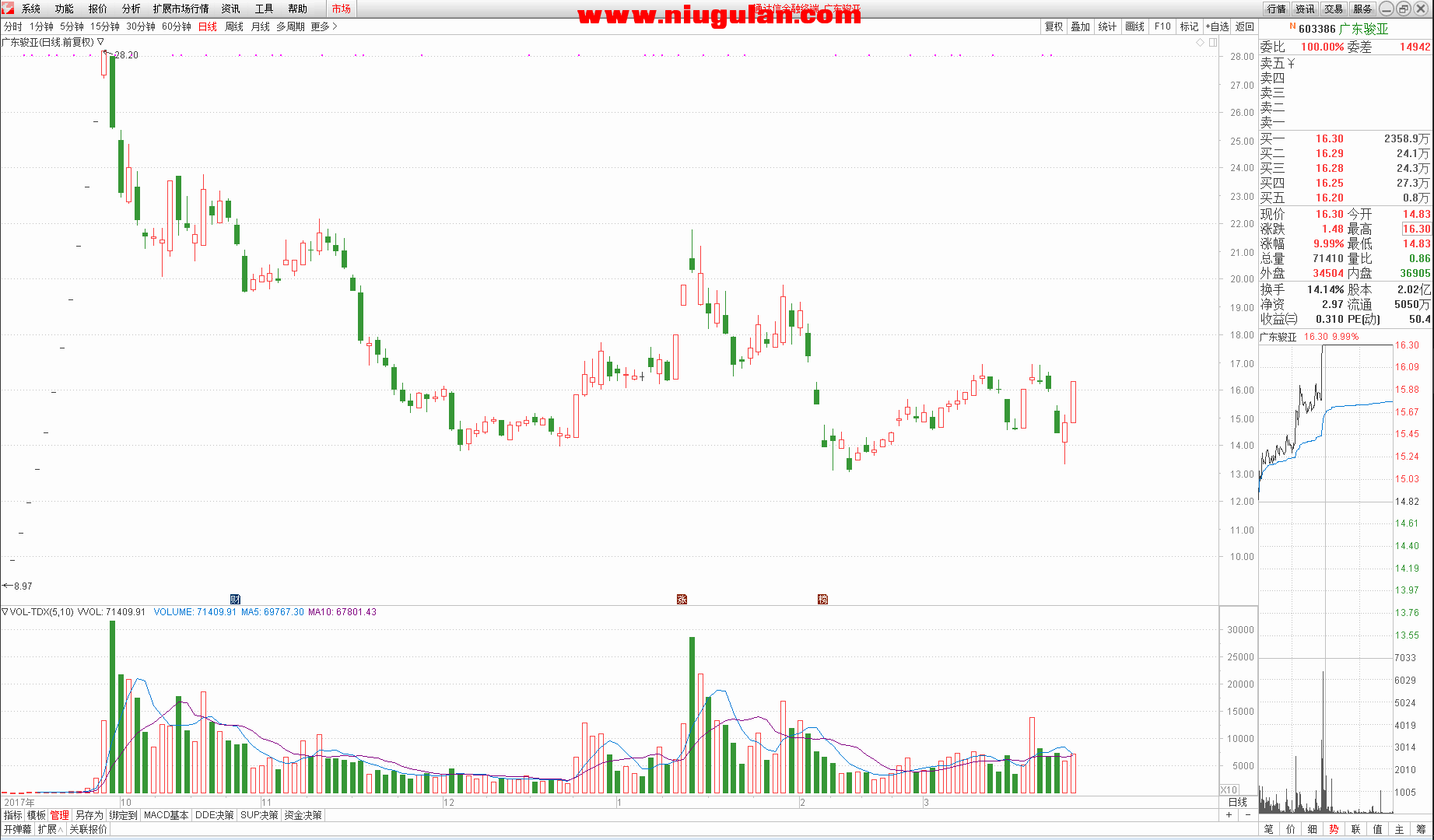This screenshot has width=1434, height=840.
Task: Expand the 广东骏亚(日线 前复权) chart dropdown triangle
Action: tap(100, 42)
